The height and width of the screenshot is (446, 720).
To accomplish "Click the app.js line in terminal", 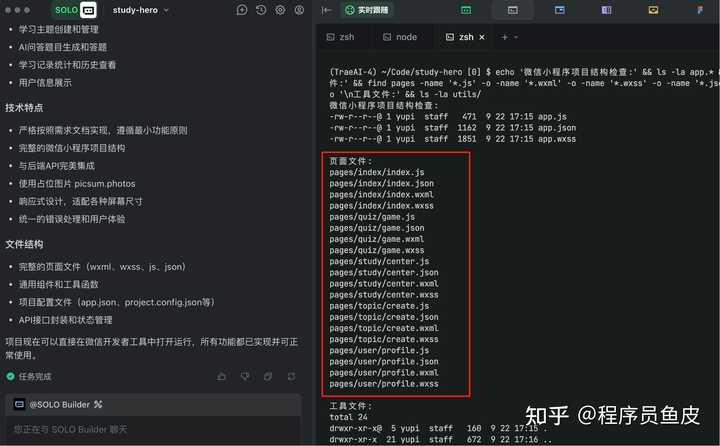I will point(448,117).
